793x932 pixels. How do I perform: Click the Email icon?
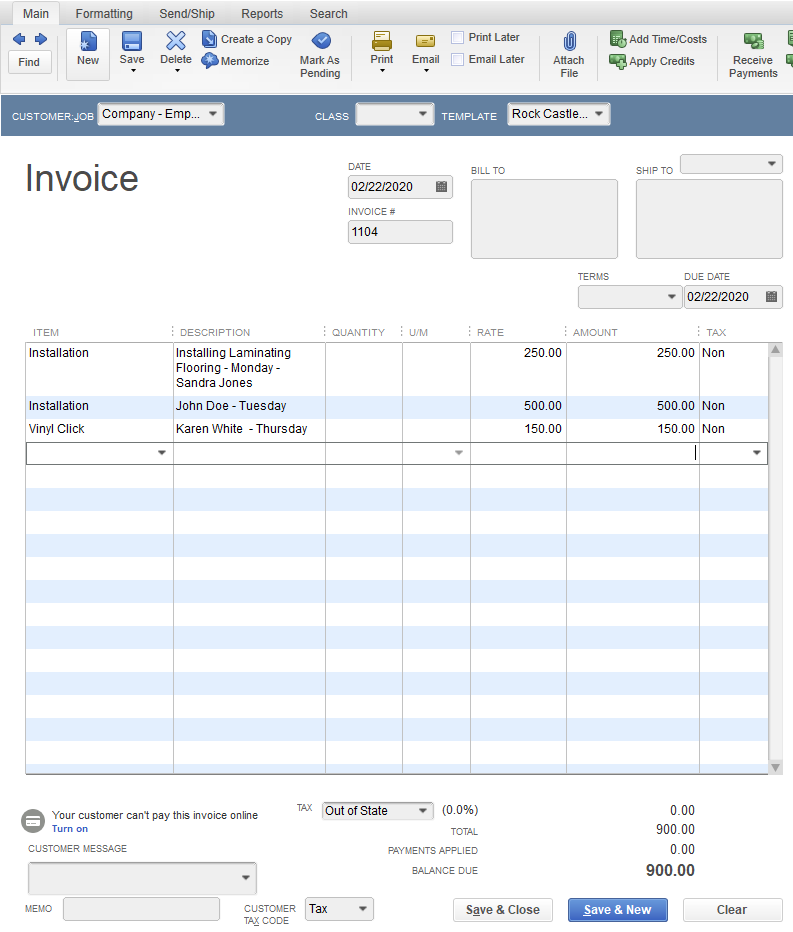click(426, 40)
